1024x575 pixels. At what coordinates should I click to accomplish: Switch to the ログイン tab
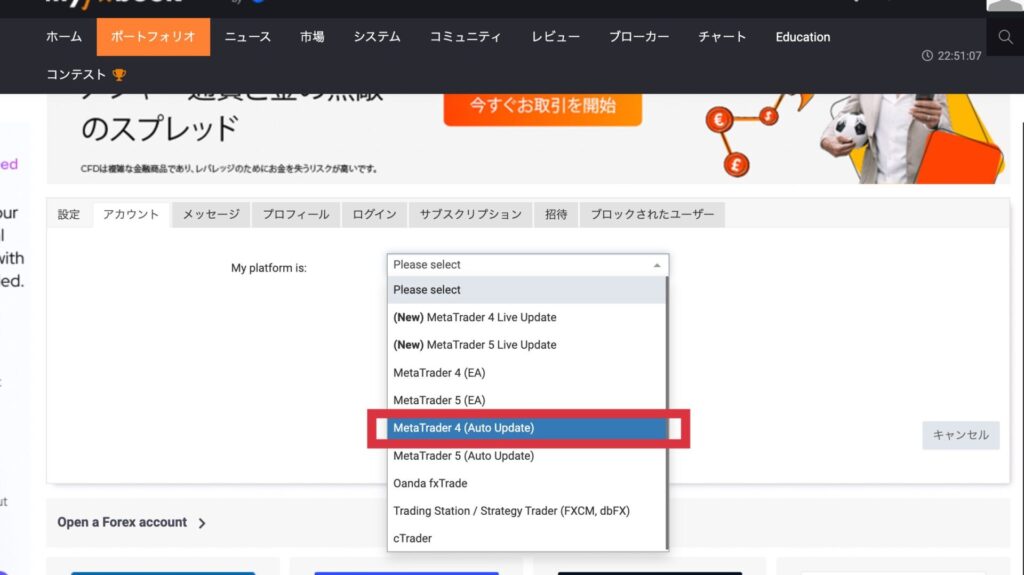[374, 214]
